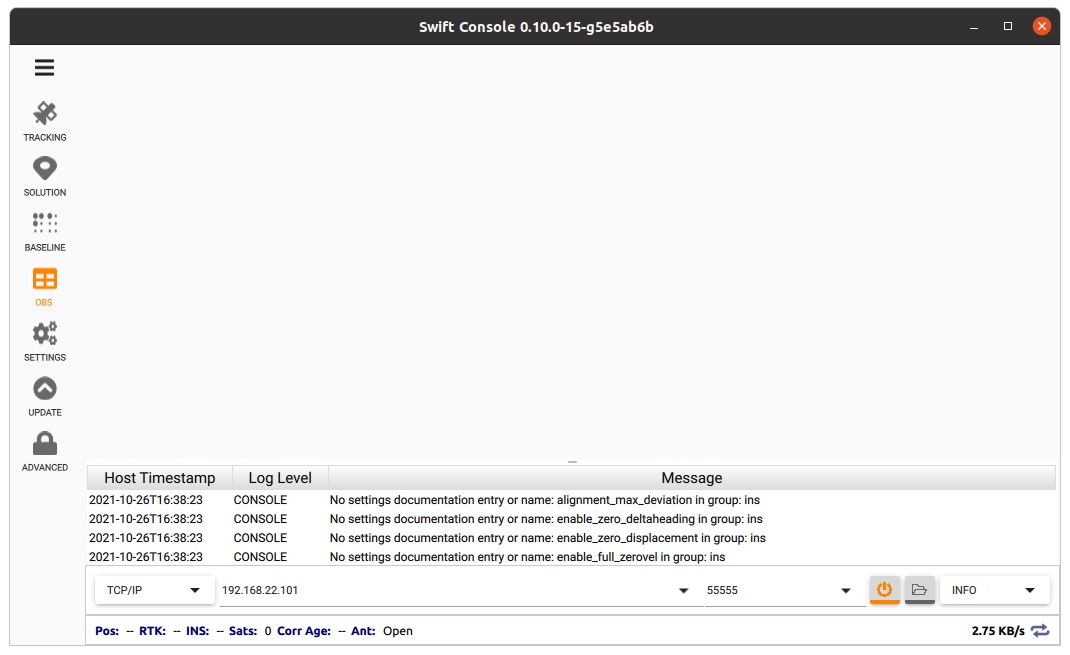Click the INS status label
Viewport: 1070px width, 655px height.
tap(197, 631)
